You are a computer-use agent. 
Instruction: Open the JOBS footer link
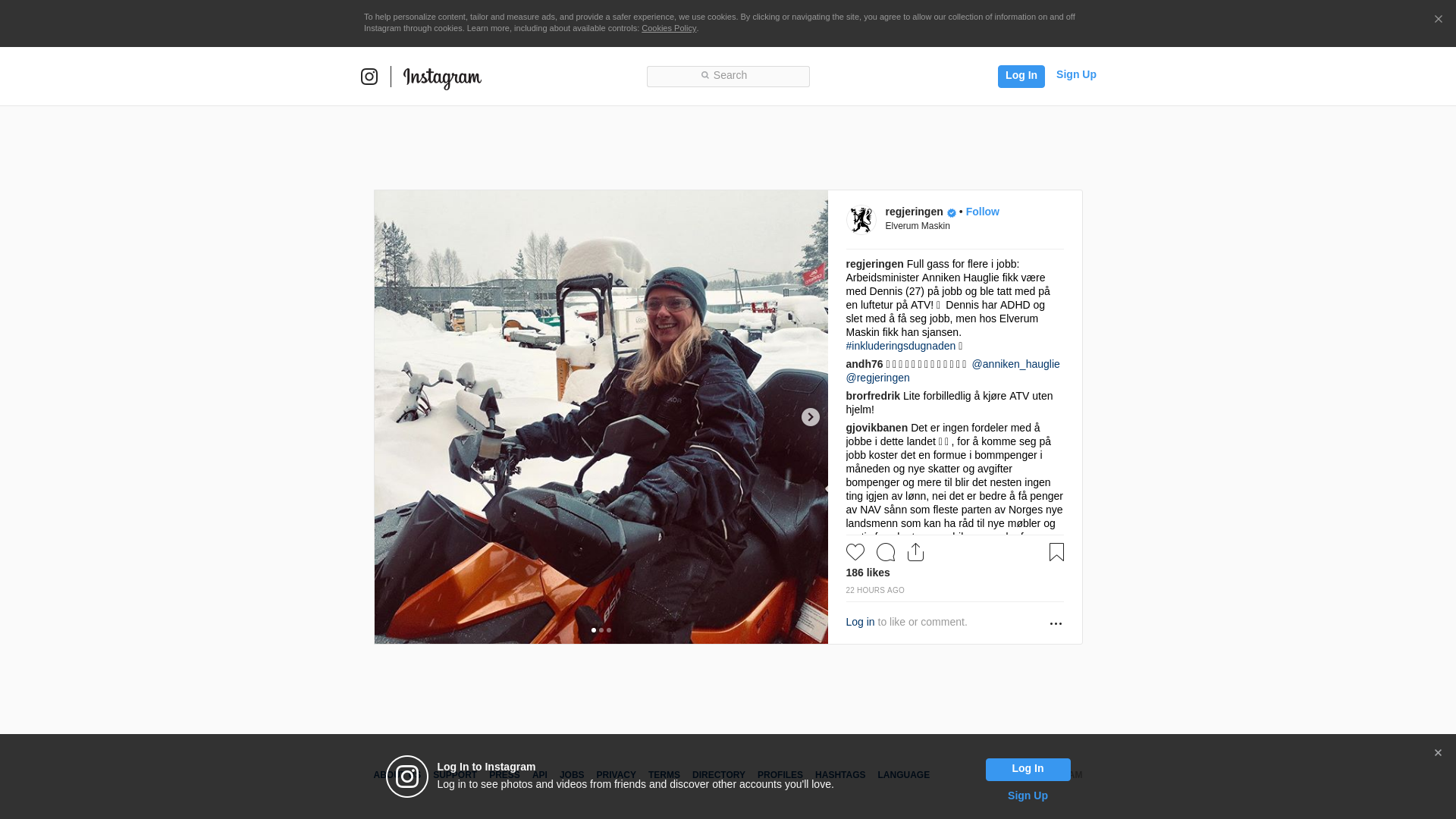[x=571, y=775]
